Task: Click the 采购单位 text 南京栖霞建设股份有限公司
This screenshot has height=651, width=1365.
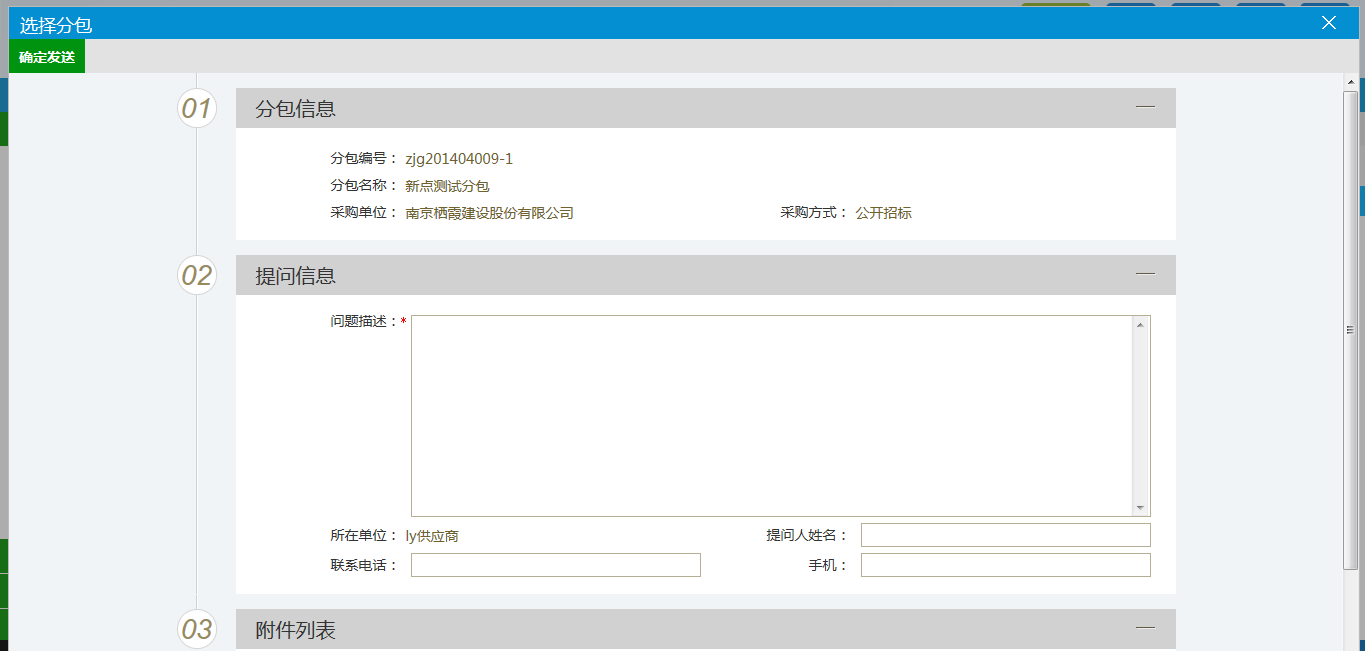Action: pos(489,212)
